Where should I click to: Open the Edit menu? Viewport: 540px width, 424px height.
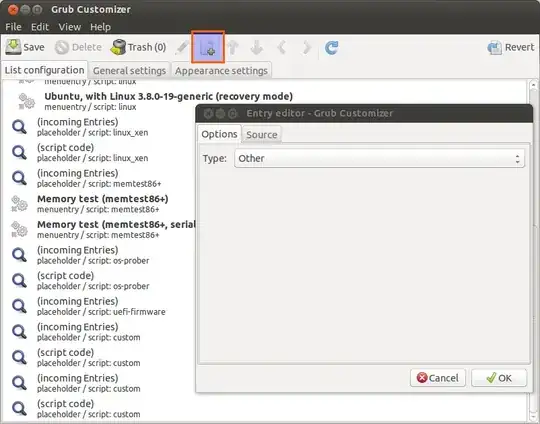tap(40, 27)
